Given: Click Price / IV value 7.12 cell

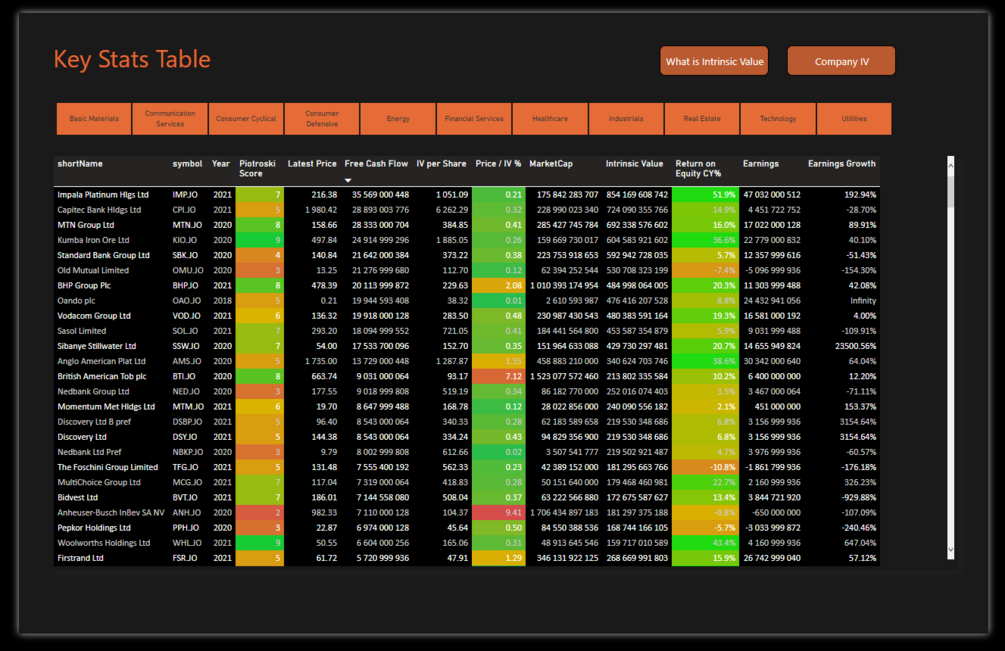Looking at the screenshot, I should coord(499,377).
